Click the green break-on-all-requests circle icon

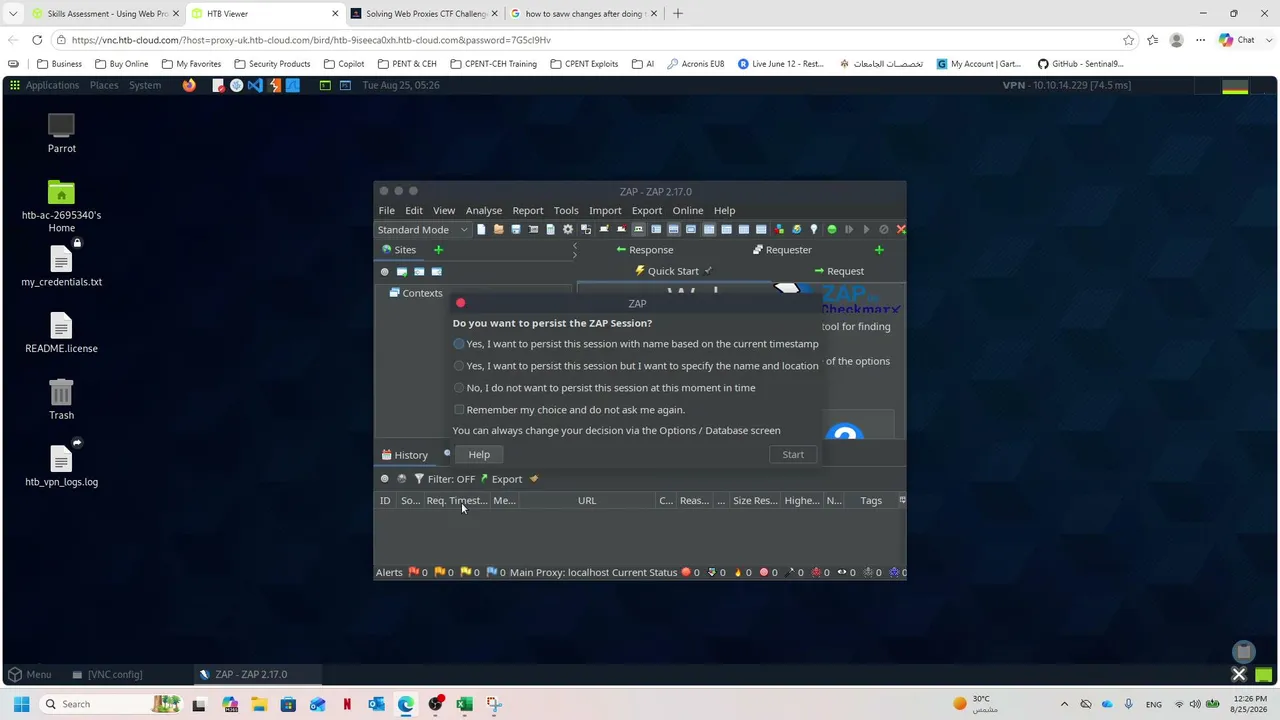click(832, 229)
